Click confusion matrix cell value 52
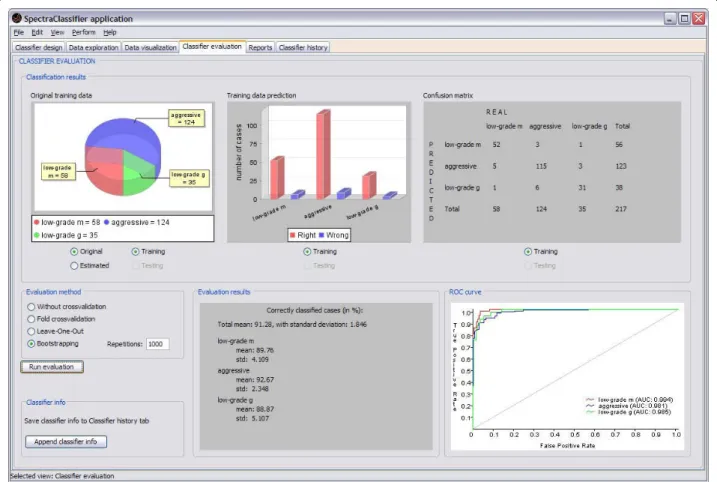The width and height of the screenshot is (717, 482). (x=496, y=145)
